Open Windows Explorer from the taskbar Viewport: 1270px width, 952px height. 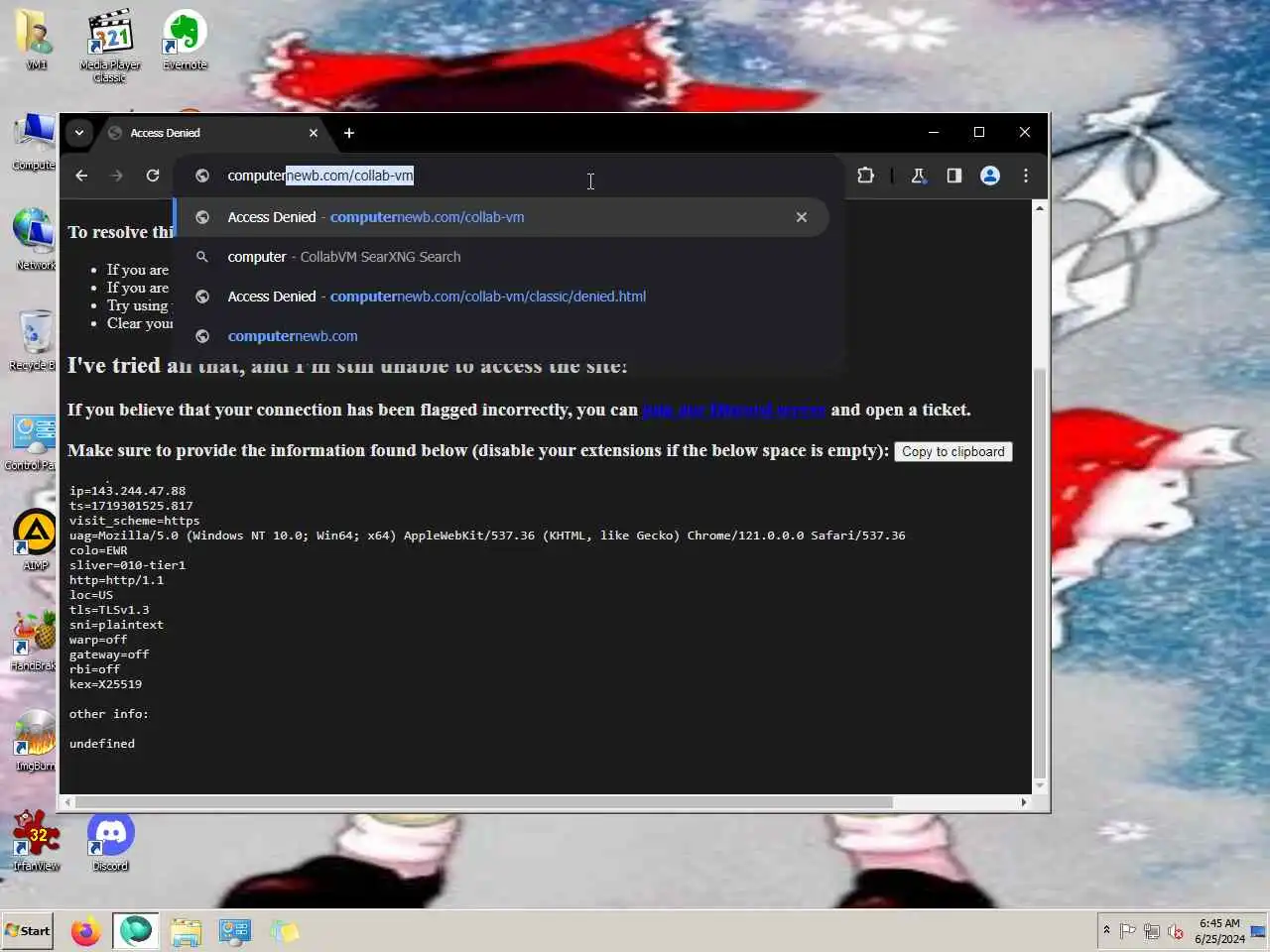(x=186, y=931)
